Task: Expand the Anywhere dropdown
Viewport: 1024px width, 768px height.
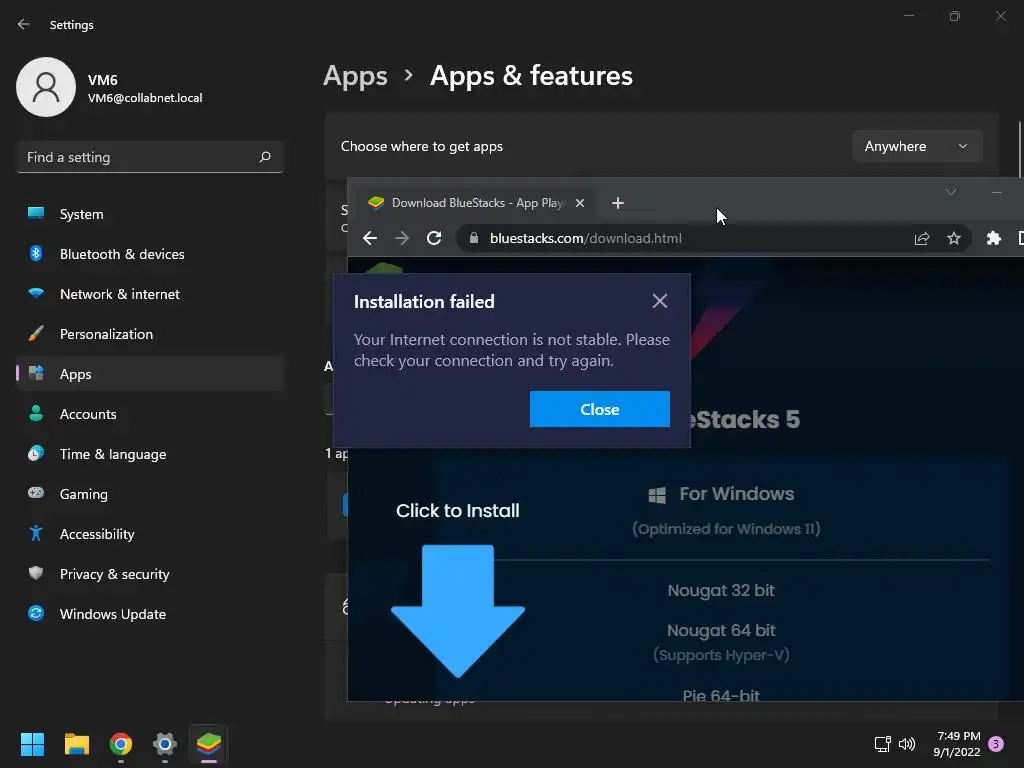Action: [917, 146]
